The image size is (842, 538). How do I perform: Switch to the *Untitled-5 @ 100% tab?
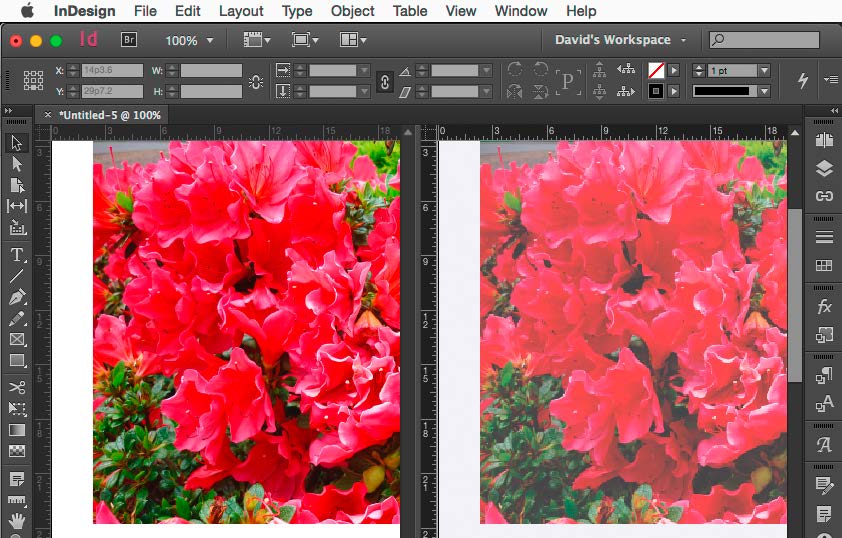[x=110, y=115]
